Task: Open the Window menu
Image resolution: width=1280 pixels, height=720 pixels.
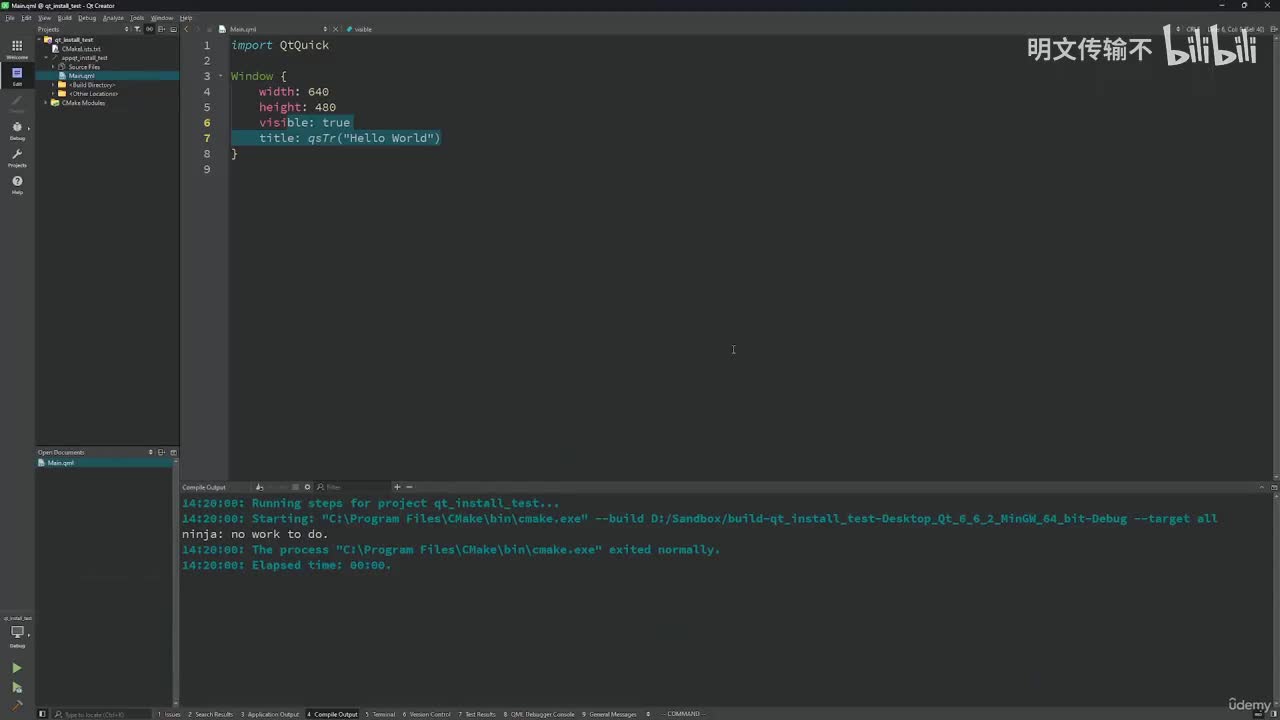Action: point(162,18)
